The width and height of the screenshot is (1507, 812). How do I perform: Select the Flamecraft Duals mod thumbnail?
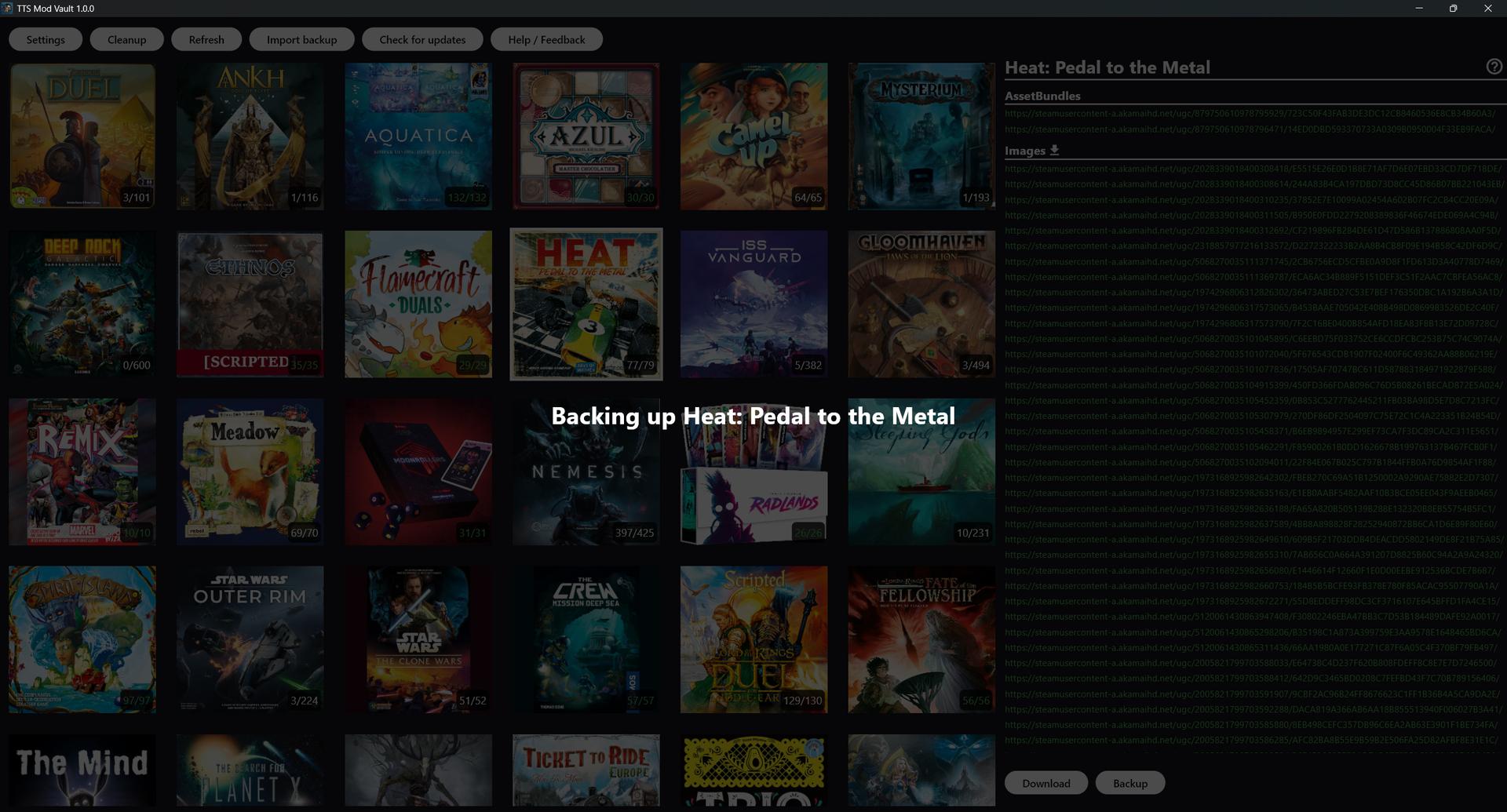pos(418,304)
